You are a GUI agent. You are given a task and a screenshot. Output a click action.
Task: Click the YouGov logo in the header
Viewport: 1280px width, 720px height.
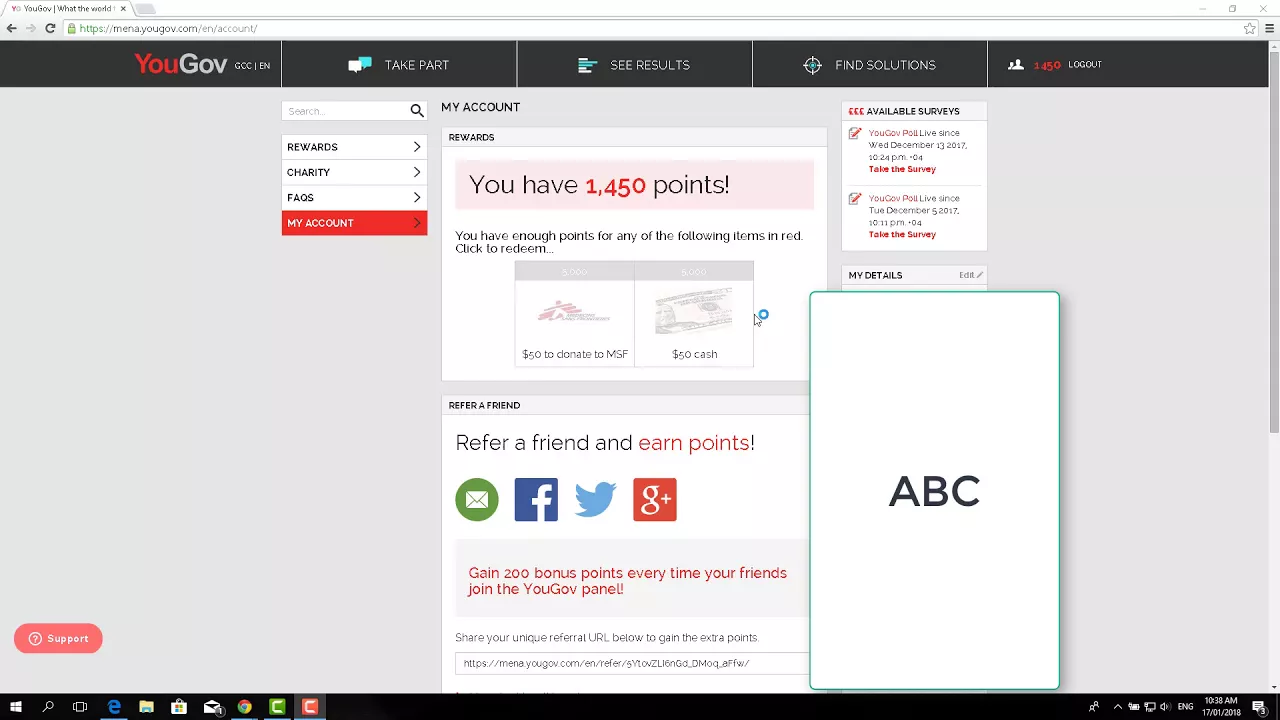point(181,65)
